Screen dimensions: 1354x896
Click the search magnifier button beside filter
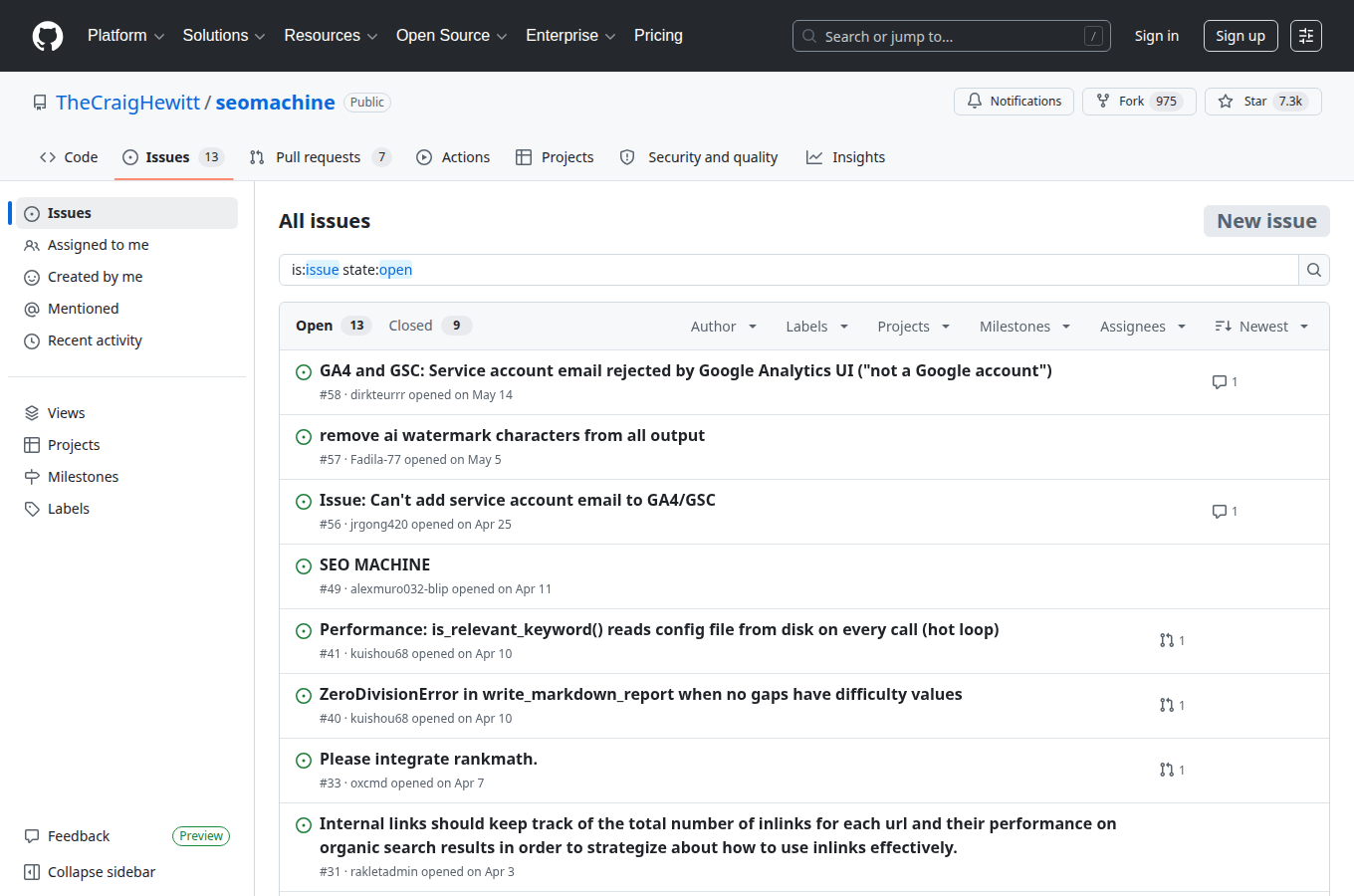1314,270
